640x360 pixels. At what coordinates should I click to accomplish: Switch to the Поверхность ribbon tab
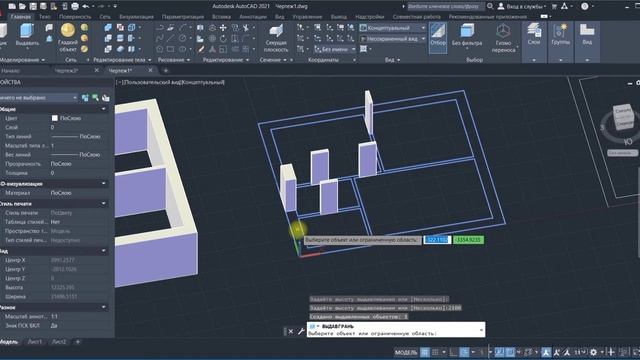click(75, 17)
